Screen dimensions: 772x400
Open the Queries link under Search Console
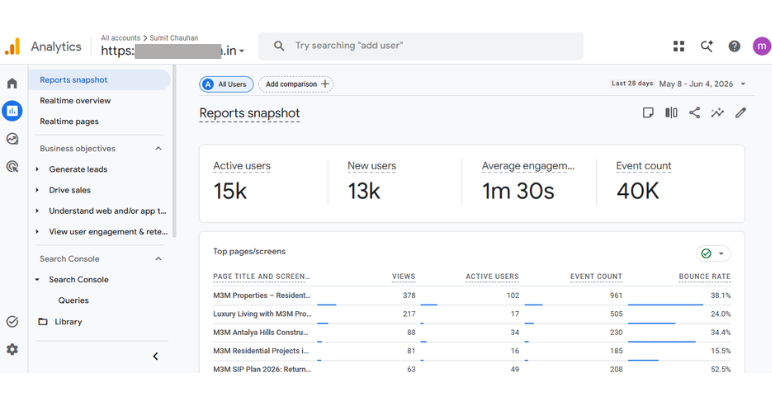pyautogui.click(x=73, y=300)
